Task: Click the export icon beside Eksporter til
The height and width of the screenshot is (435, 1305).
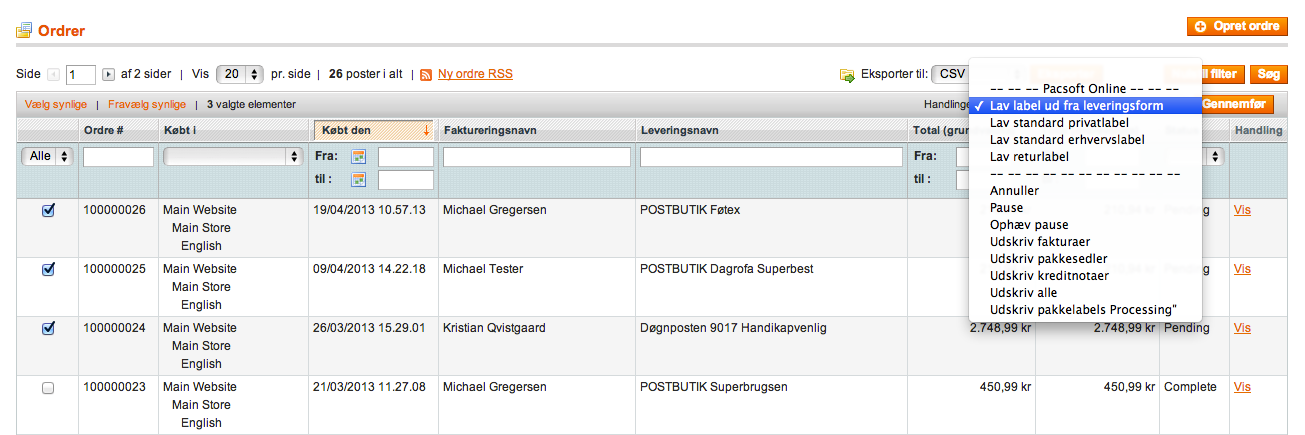Action: coord(847,75)
